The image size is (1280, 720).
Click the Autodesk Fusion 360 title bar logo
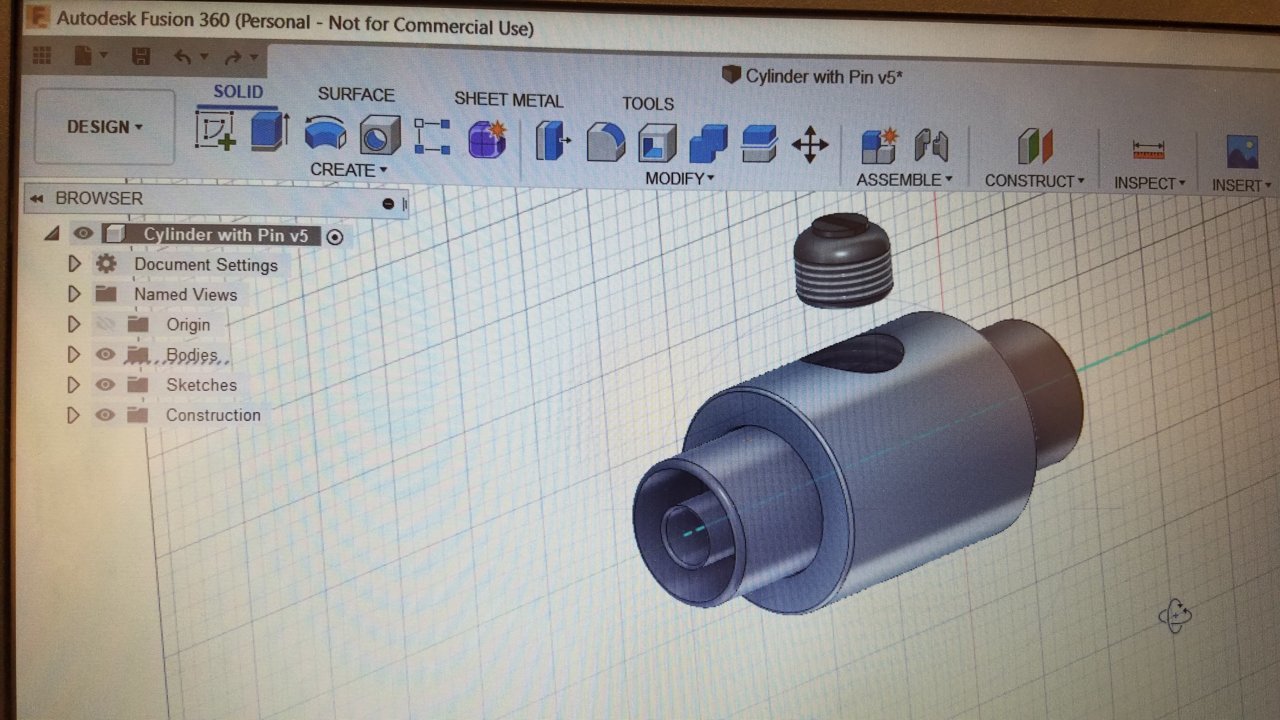click(40, 17)
